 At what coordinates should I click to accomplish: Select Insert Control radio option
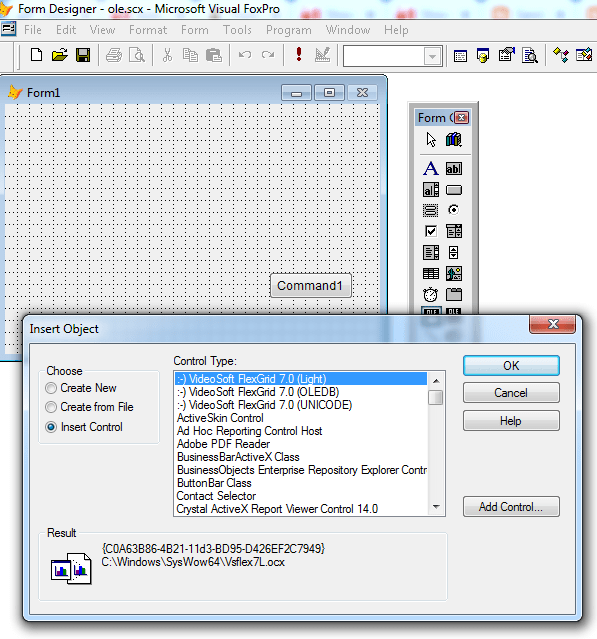pyautogui.click(x=84, y=427)
